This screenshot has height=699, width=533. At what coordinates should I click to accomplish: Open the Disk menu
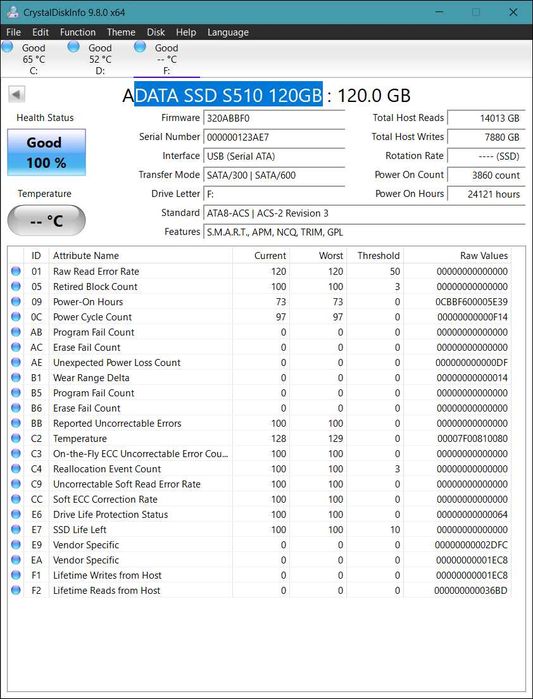tap(156, 32)
